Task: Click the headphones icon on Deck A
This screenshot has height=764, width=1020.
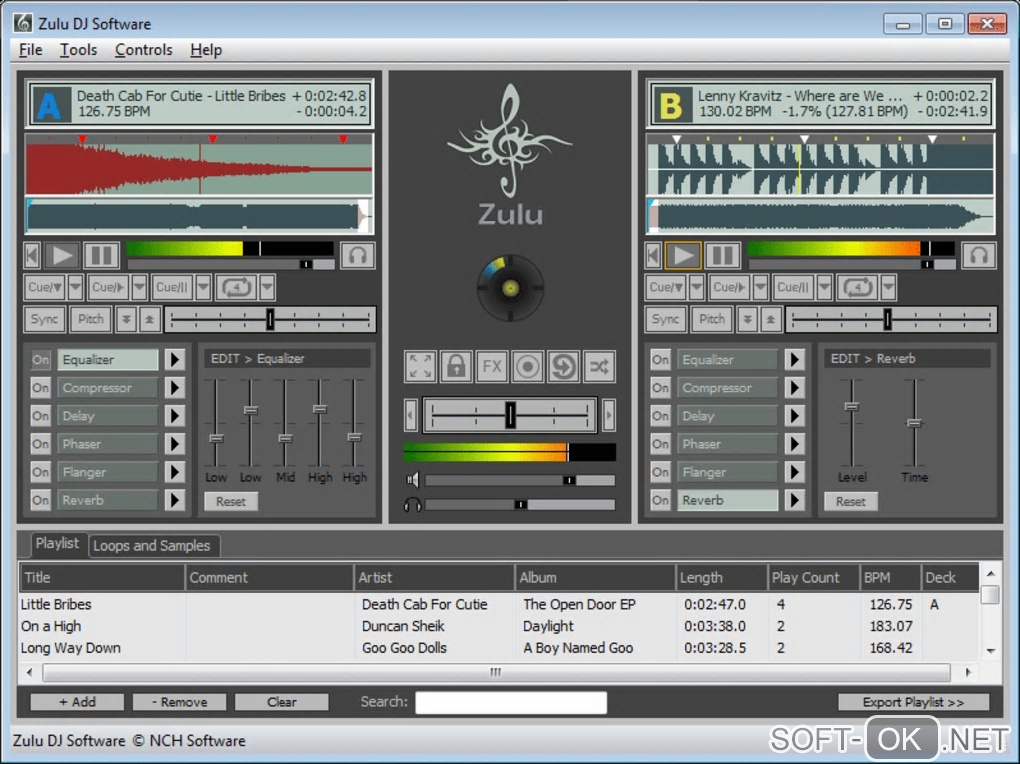Action: click(357, 255)
